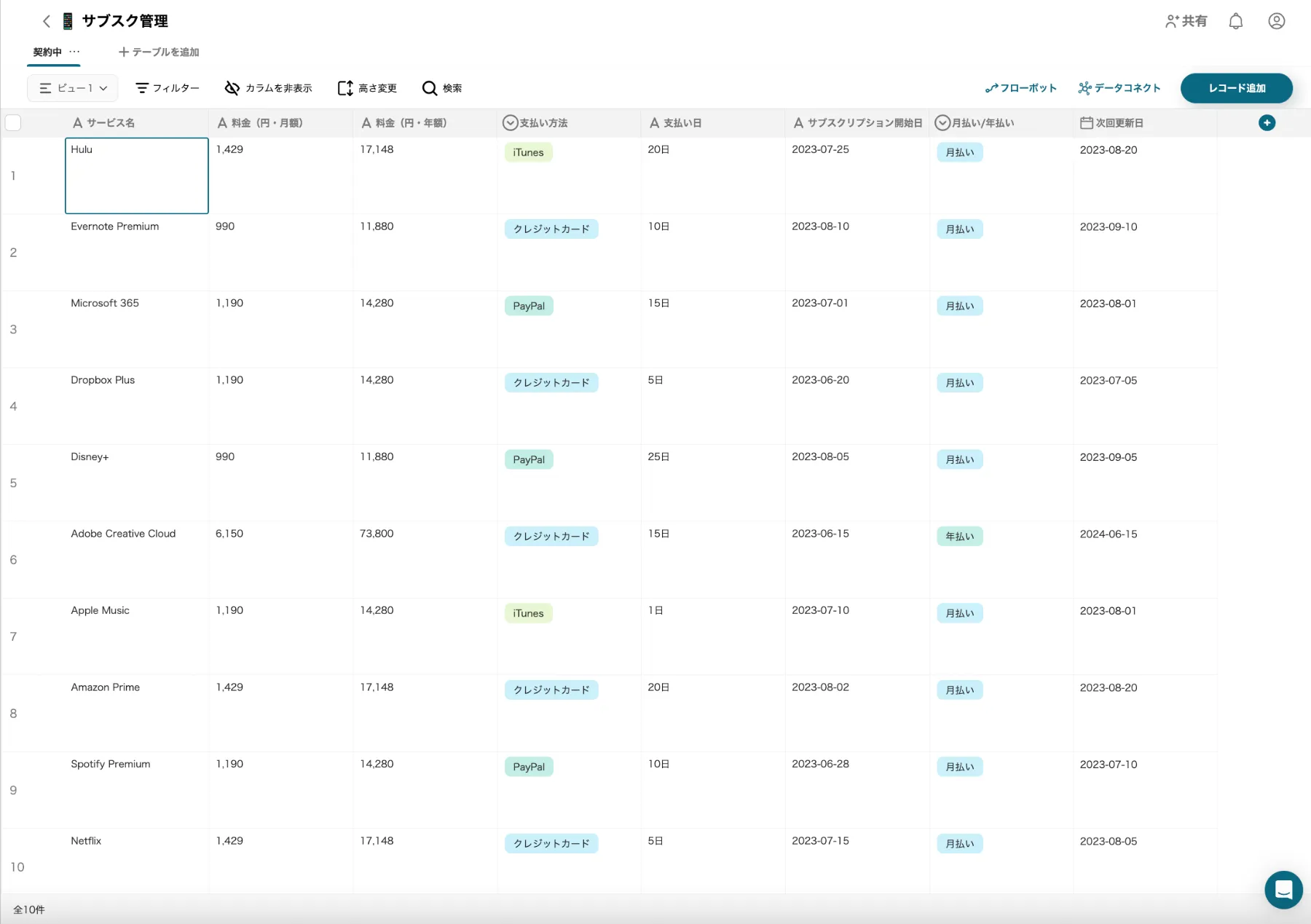
Task: Add a new column with plus icon
Action: pyautogui.click(x=1267, y=123)
